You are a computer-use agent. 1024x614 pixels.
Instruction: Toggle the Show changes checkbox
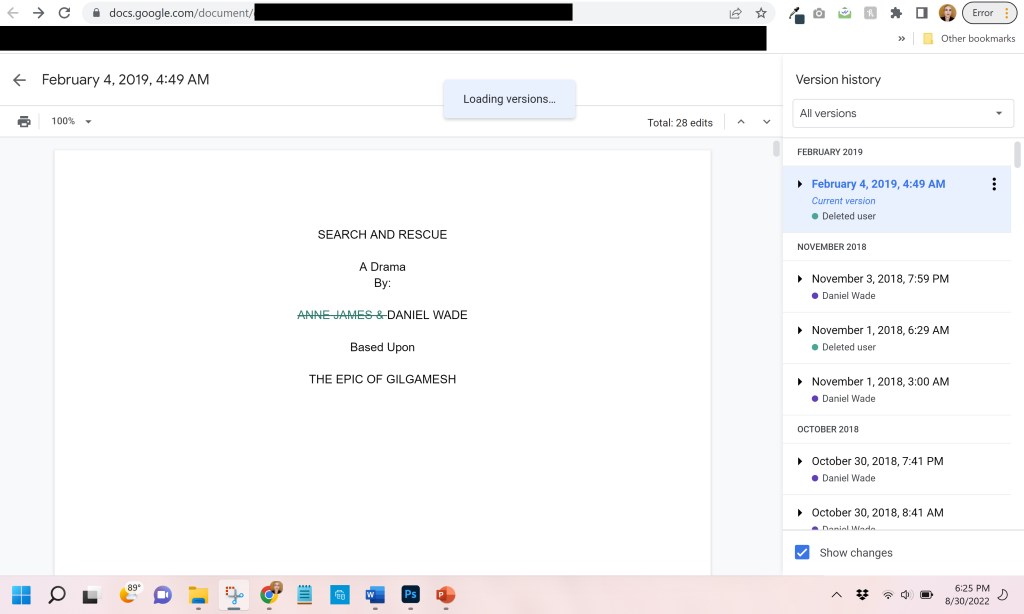tap(802, 552)
